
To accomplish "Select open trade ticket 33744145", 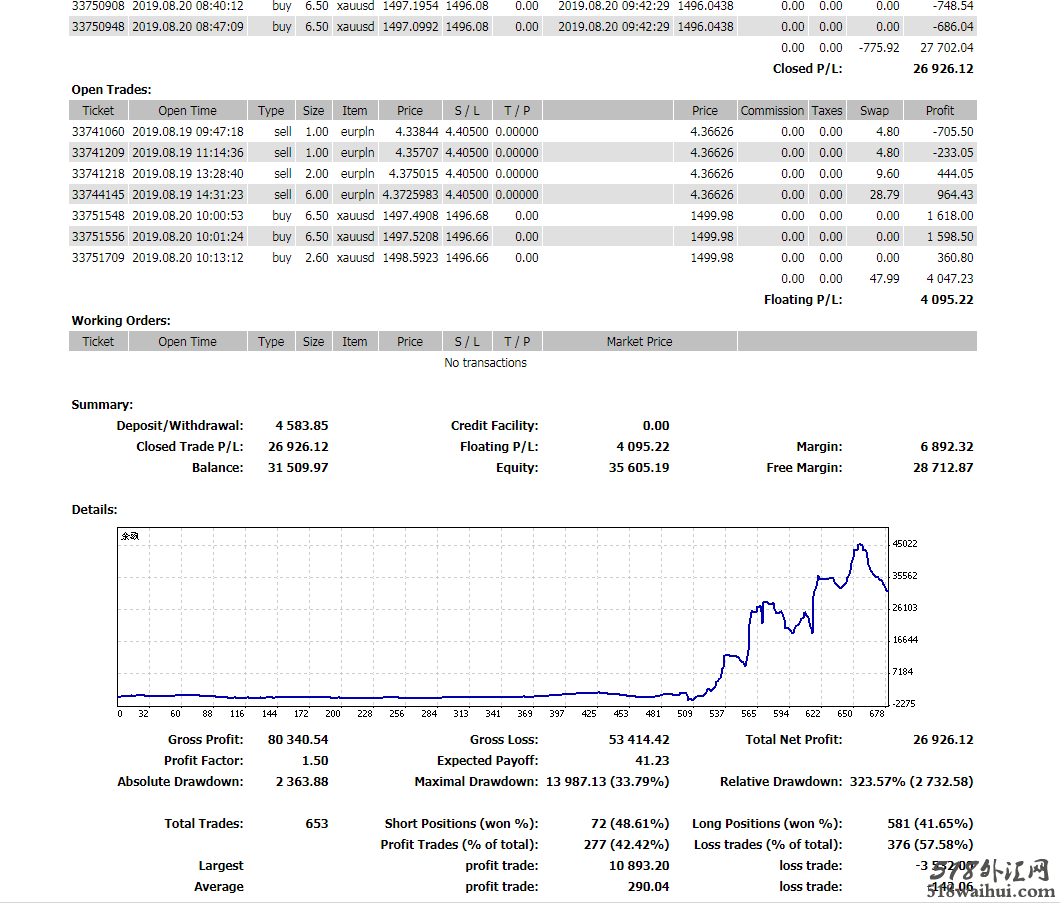I will coord(98,195).
